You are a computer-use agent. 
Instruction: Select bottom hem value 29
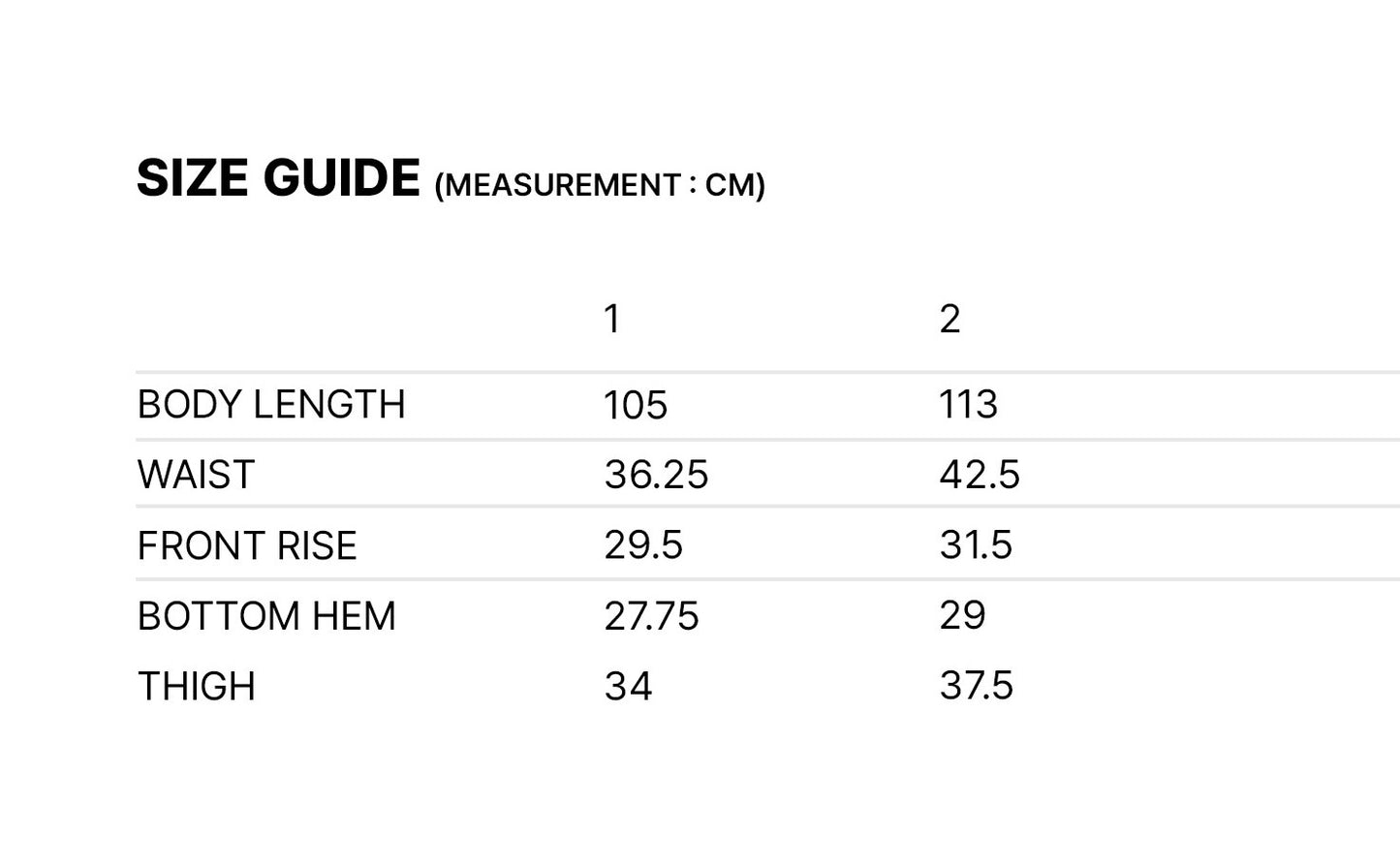(x=962, y=616)
